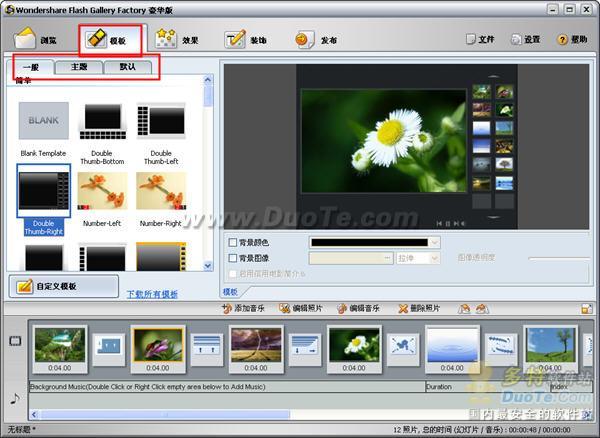600x438 pixels.
Task: Click the next button in preview player
Action: click(456, 223)
